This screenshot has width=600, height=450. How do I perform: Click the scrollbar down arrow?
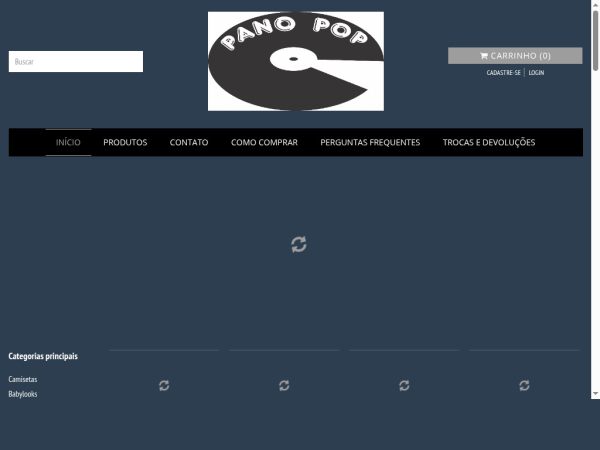pos(595,393)
